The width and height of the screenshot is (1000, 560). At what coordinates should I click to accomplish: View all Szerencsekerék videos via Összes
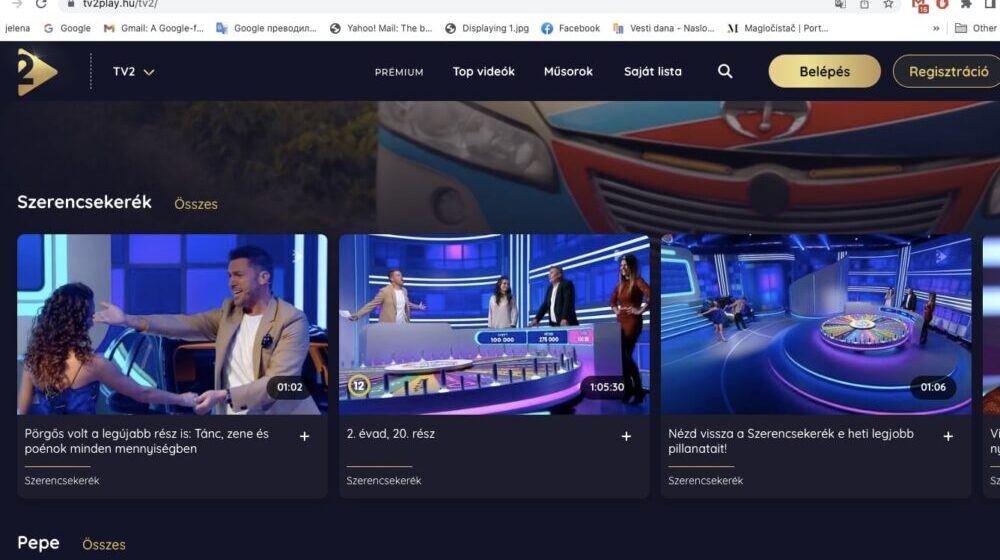click(x=196, y=204)
